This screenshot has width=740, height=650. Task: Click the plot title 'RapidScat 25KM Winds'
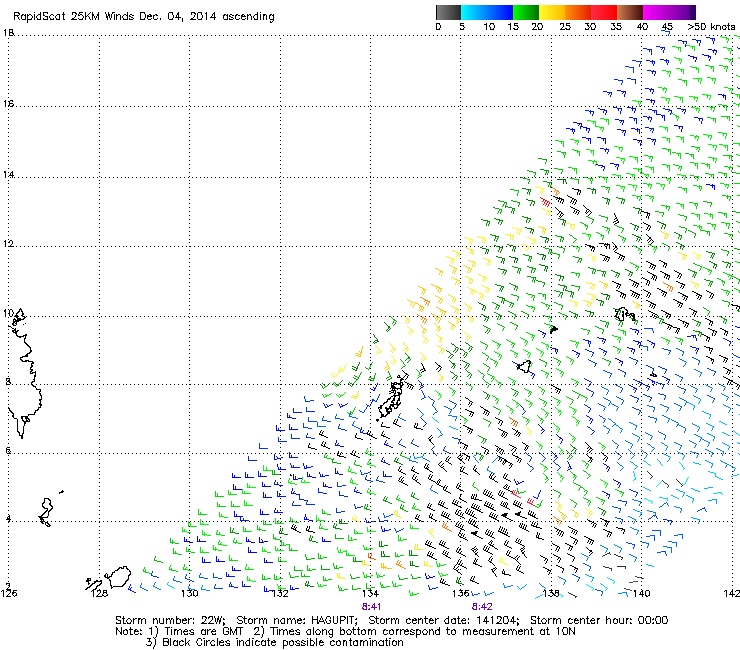click(x=74, y=17)
